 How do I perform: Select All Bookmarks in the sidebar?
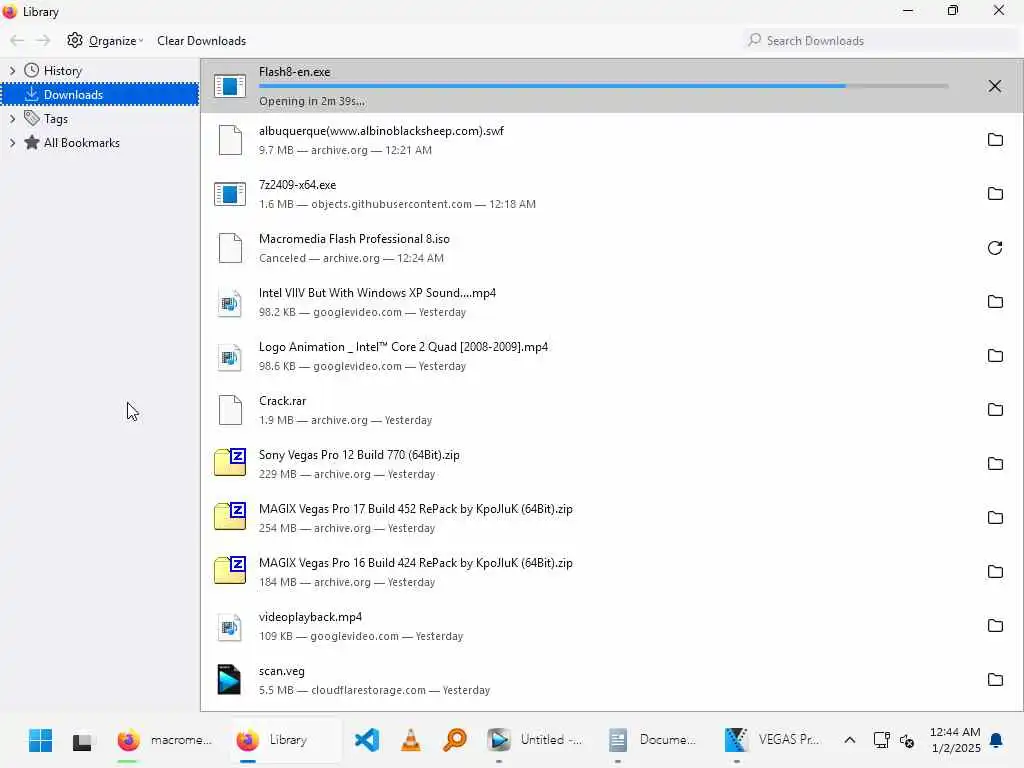[82, 143]
